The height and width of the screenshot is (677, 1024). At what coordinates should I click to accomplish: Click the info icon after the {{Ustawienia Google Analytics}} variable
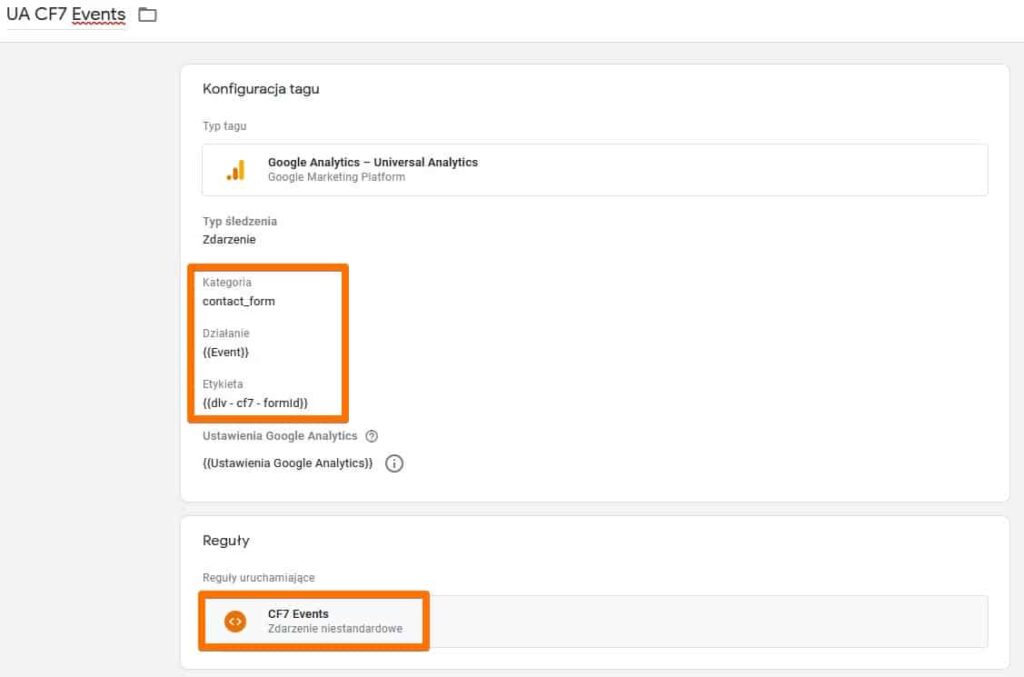tap(394, 464)
